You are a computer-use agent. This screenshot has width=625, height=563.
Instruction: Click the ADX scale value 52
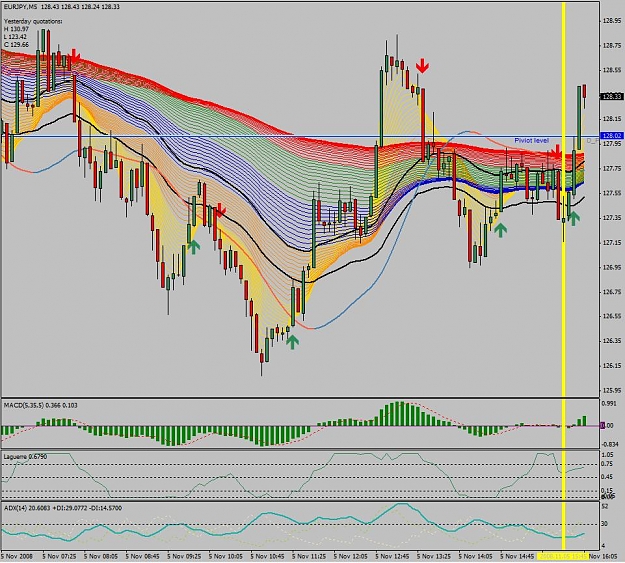pos(605,506)
